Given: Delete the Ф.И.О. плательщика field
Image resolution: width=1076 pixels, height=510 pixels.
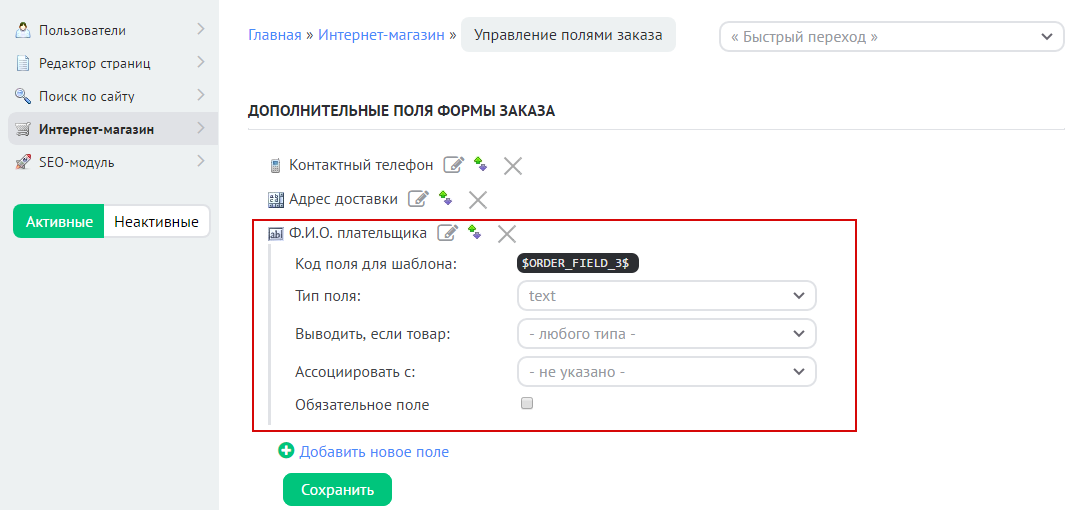Looking at the screenshot, I should [x=507, y=234].
